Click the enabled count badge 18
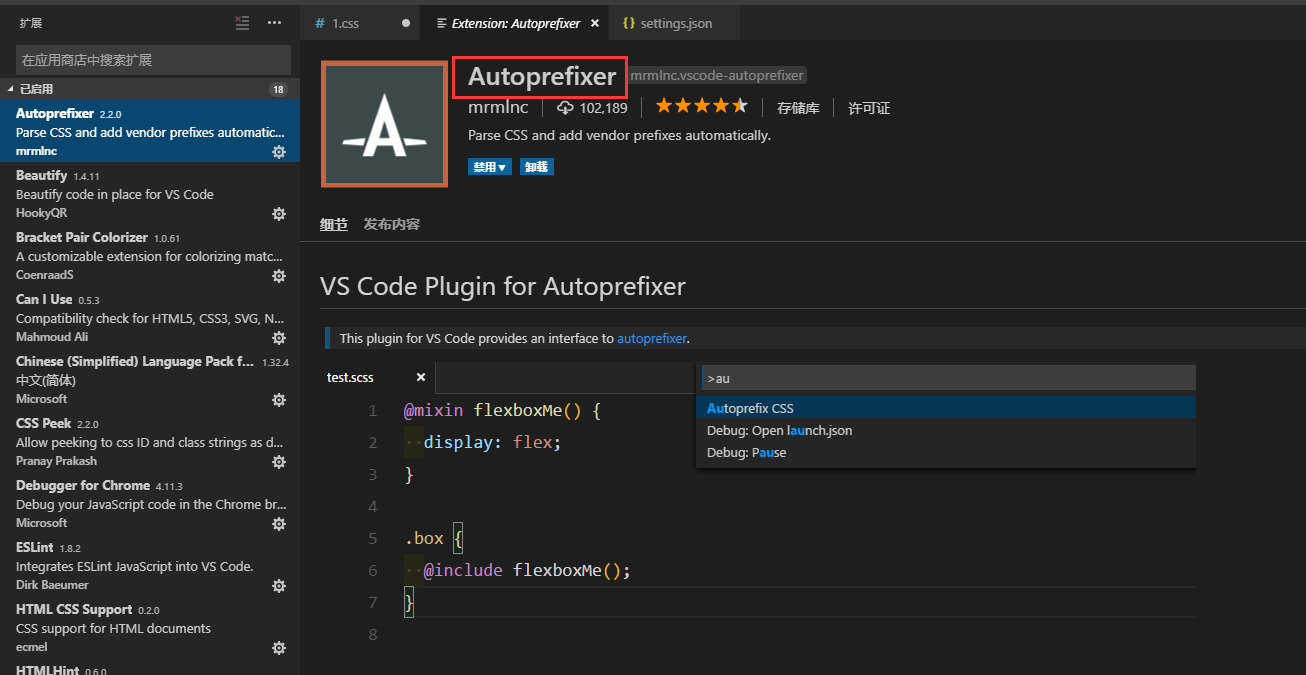This screenshot has width=1306, height=675. click(x=278, y=89)
